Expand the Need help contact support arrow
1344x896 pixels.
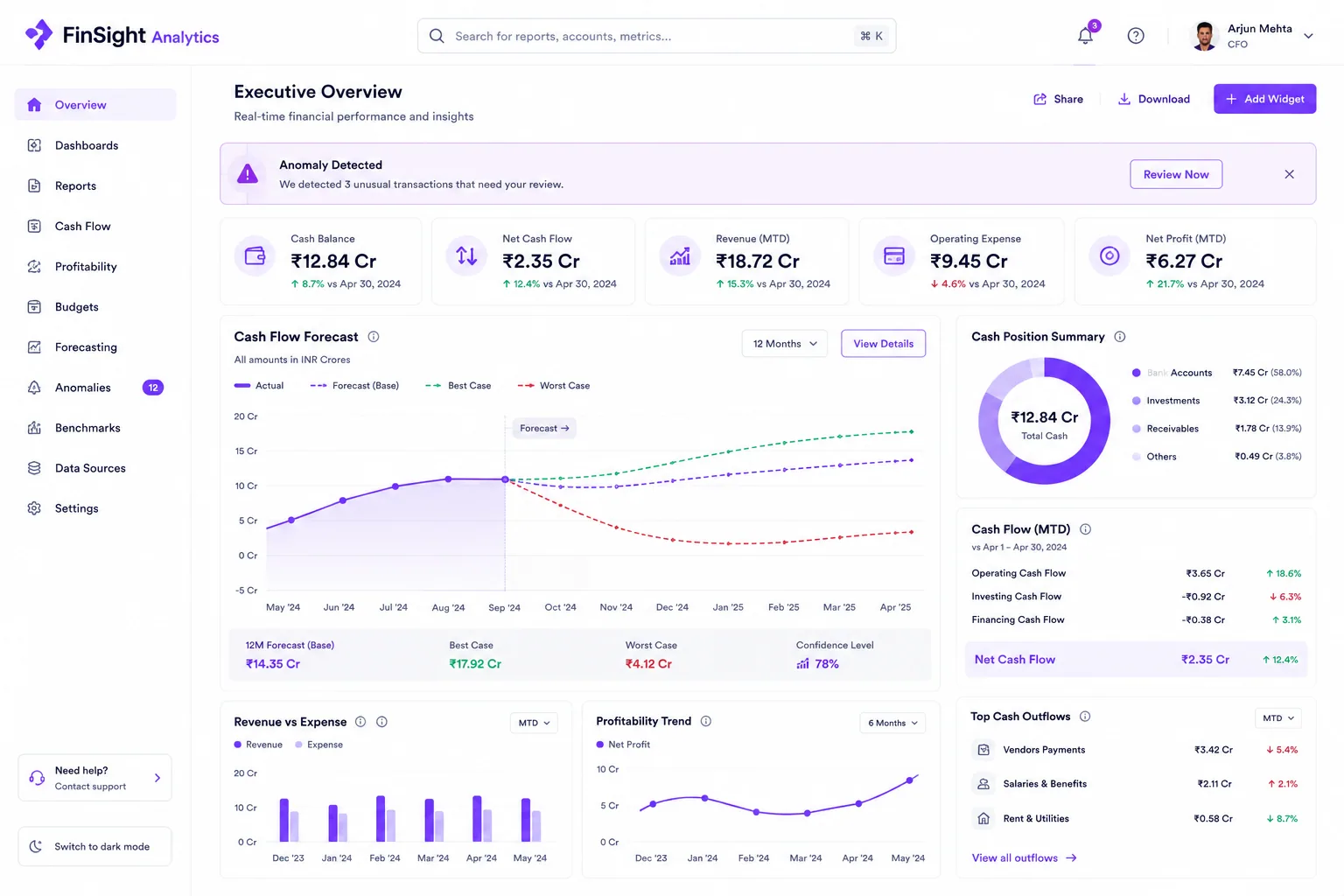pos(157,778)
